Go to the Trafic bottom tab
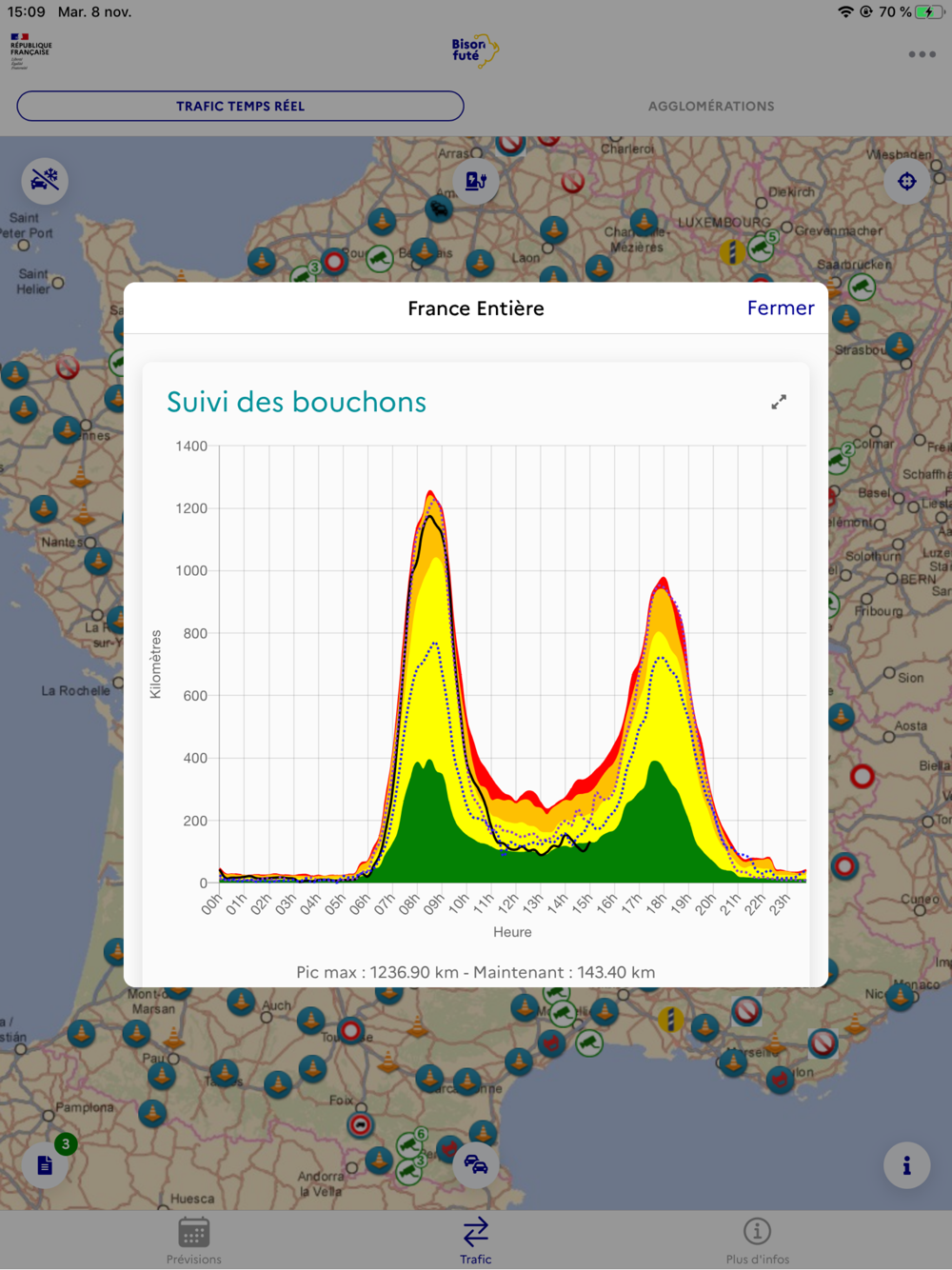Image resolution: width=952 pixels, height=1270 pixels. pyautogui.click(x=475, y=1240)
